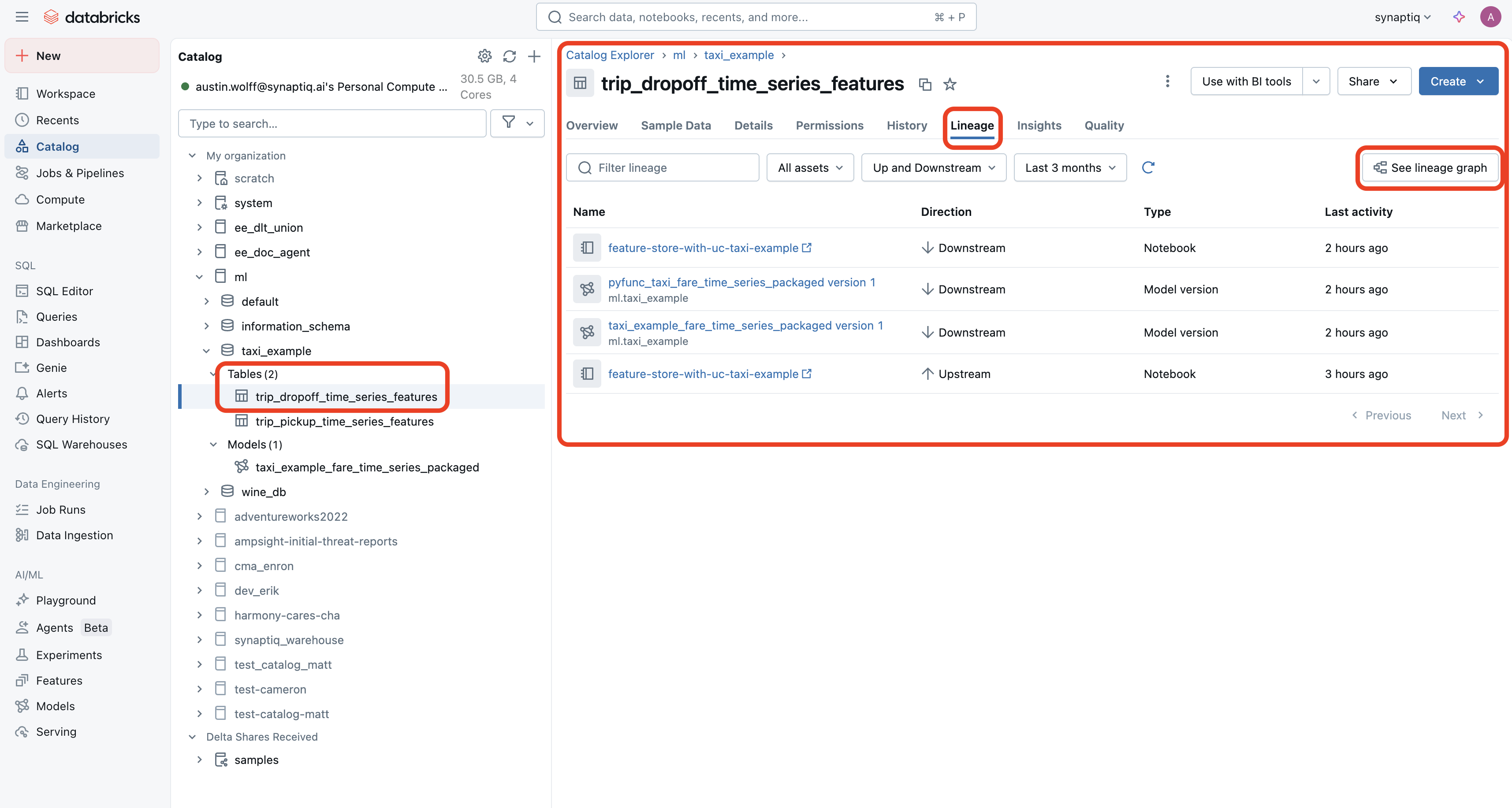Switch to the Sample Data tab
The width and height of the screenshot is (1512, 808).
tap(676, 126)
